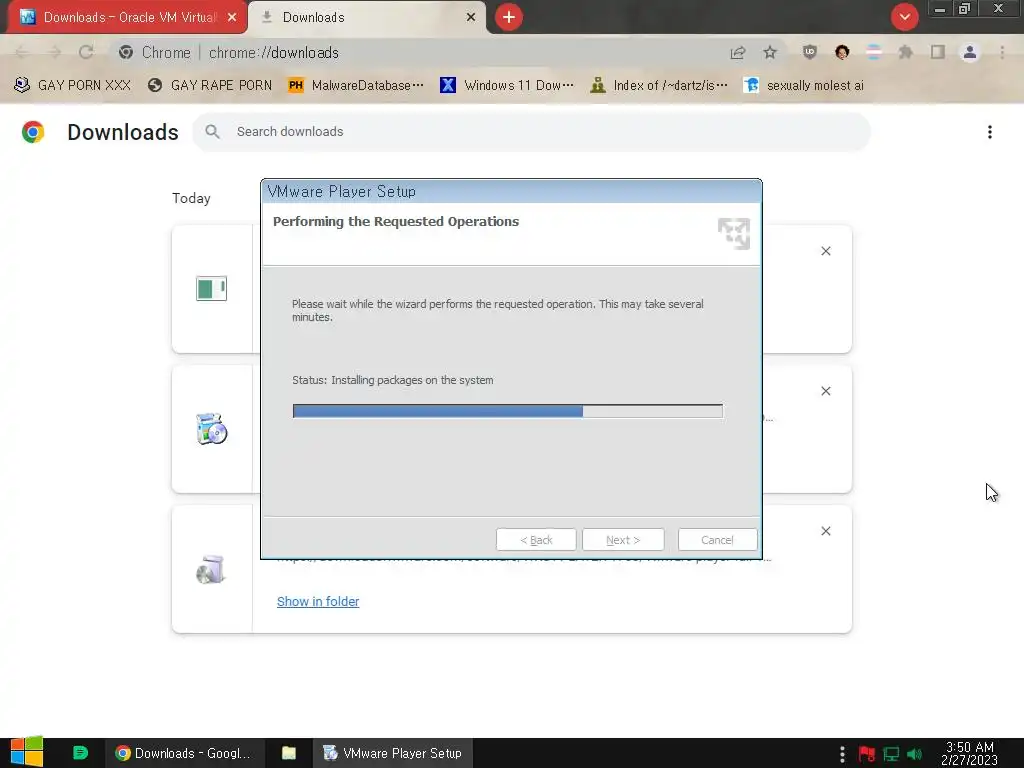The image size is (1024, 768).
Task: Open the MalwareDatabase bookmark
Action: (x=356, y=86)
